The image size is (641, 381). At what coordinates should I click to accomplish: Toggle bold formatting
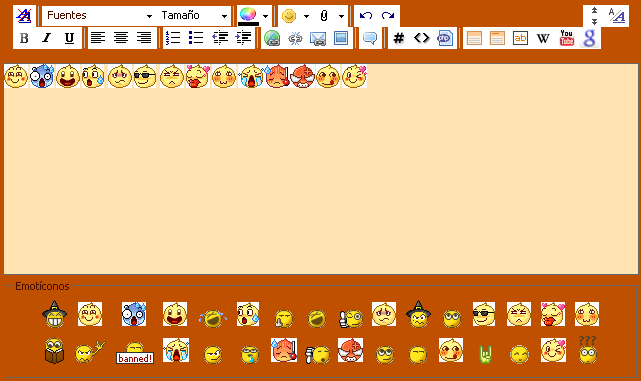24,38
